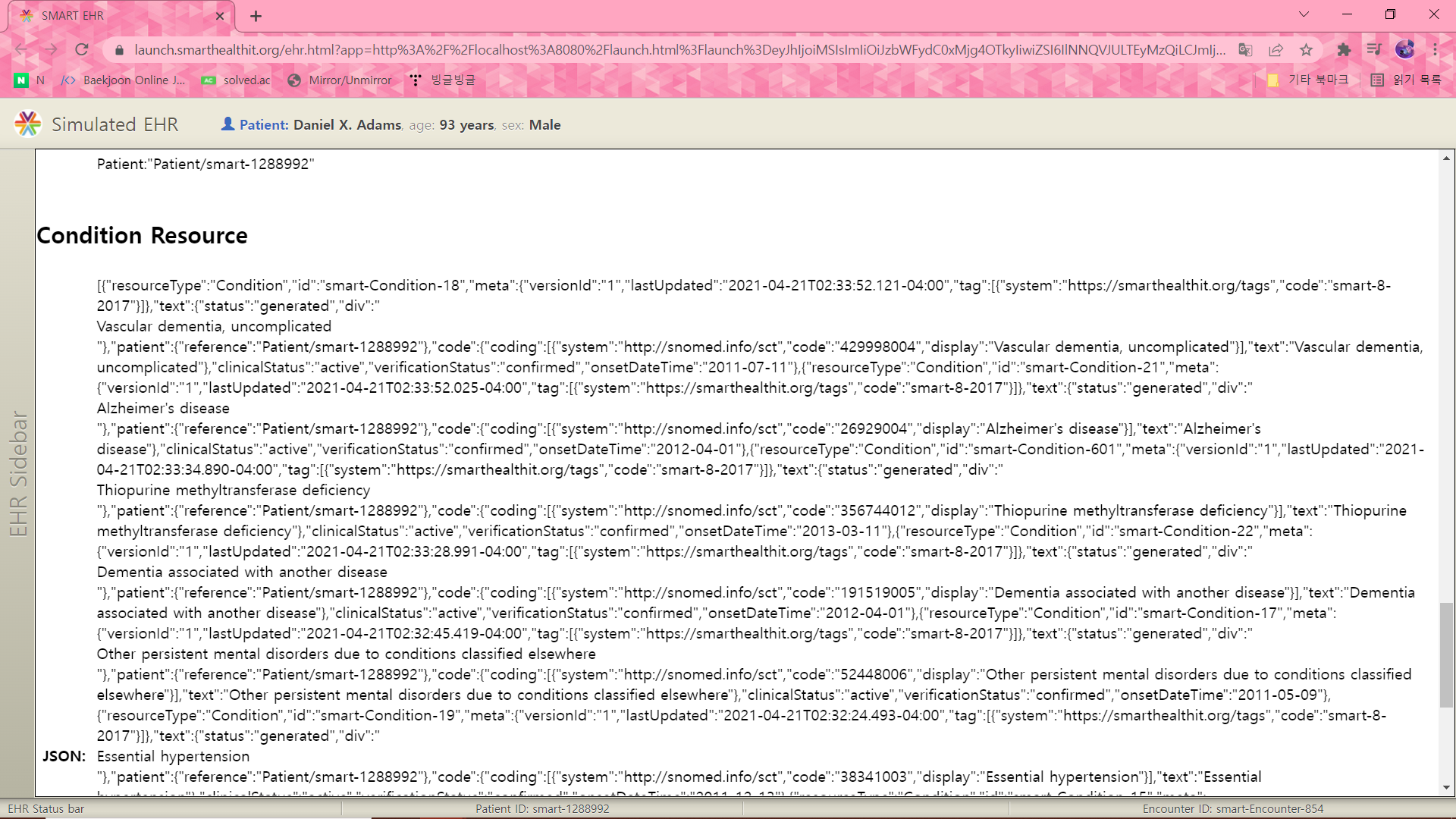Open the Baekjoon Online Judge bookmark
This screenshot has width=1456, height=819.
click(x=124, y=80)
